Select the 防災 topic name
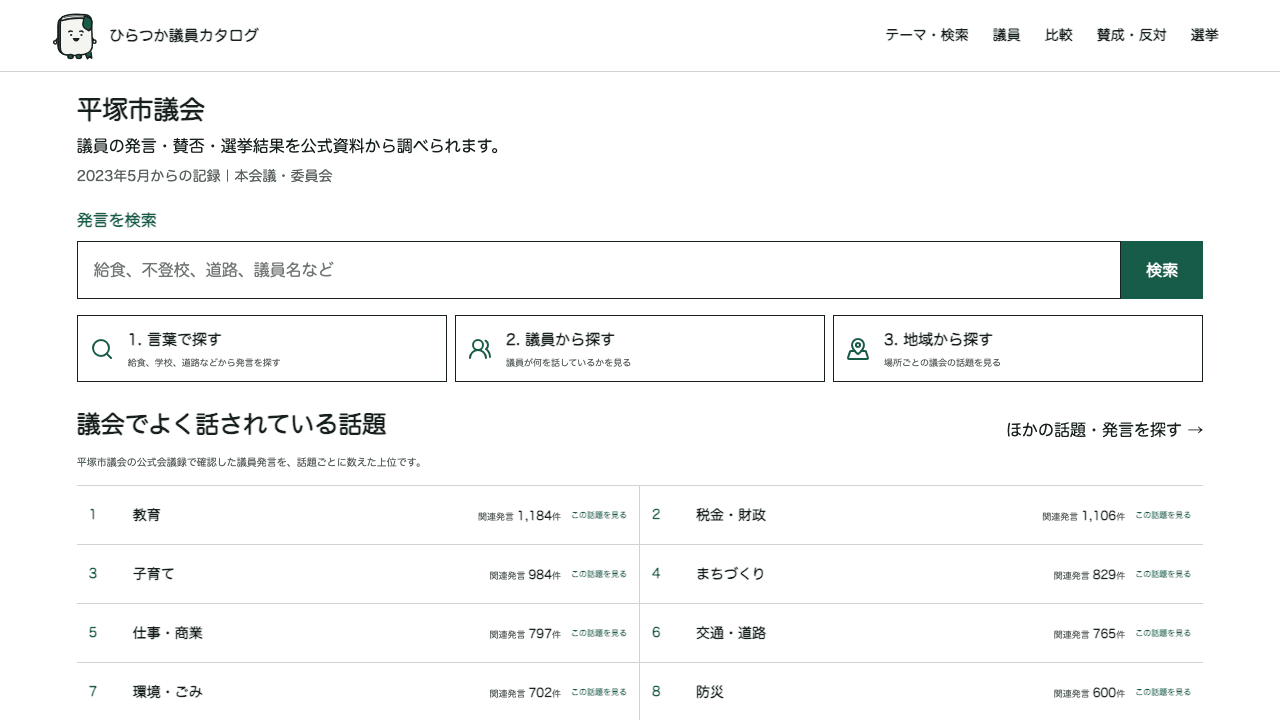Viewport: 1280px width, 720px height. [710, 692]
